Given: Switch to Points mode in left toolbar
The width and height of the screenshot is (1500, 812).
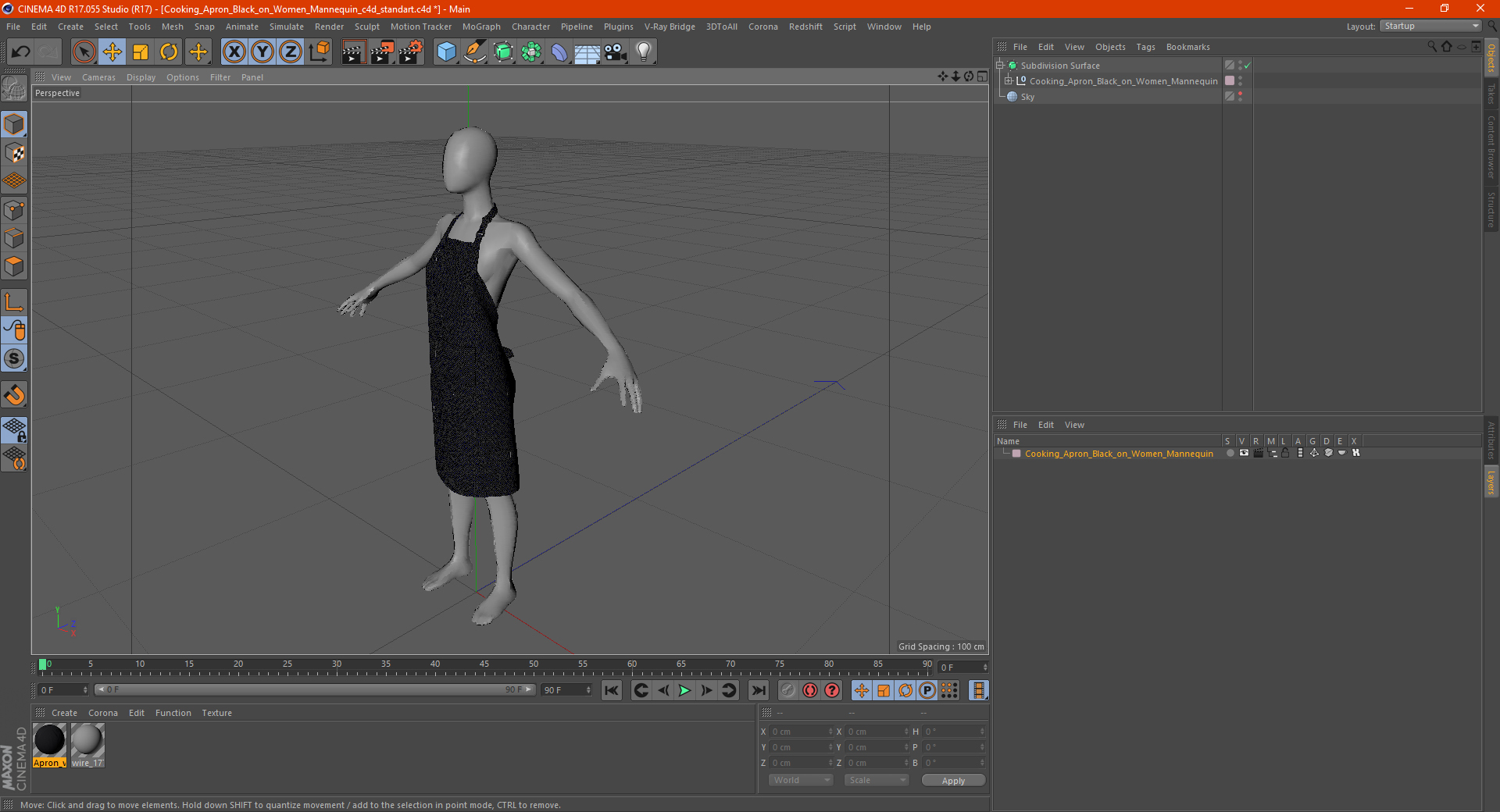Looking at the screenshot, I should [14, 210].
